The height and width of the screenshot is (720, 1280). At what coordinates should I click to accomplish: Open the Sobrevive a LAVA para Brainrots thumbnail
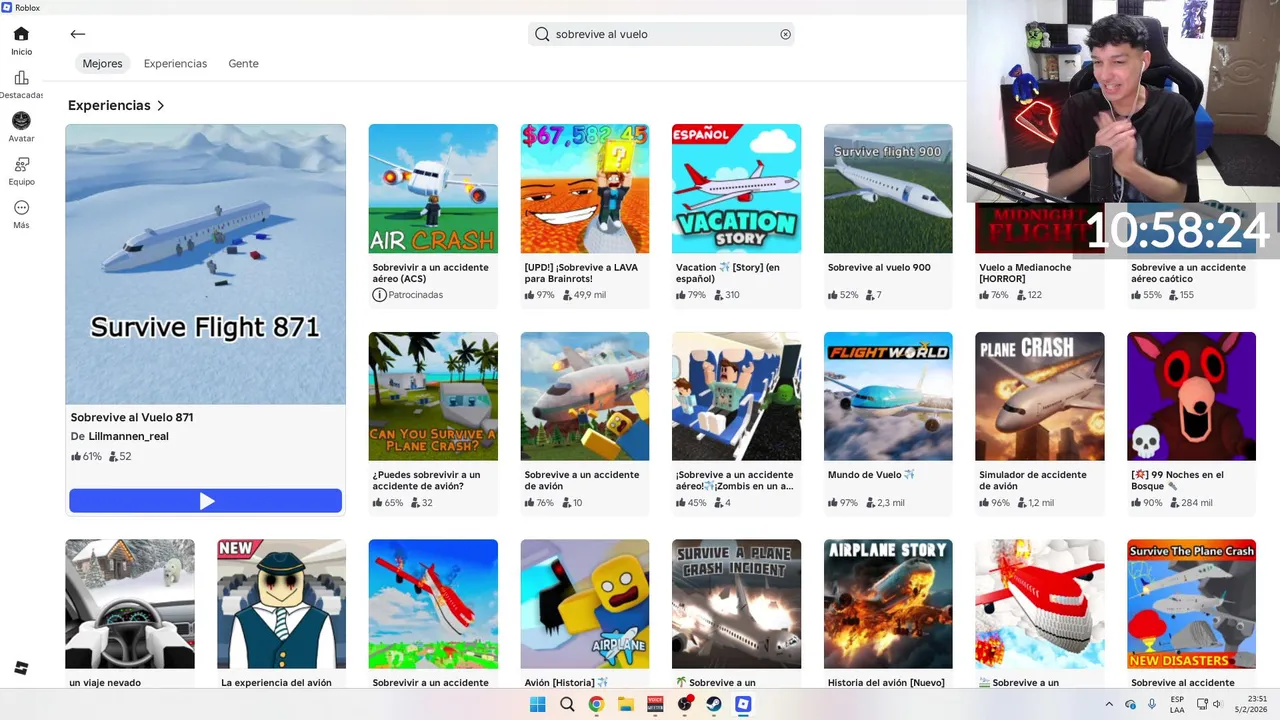click(585, 188)
